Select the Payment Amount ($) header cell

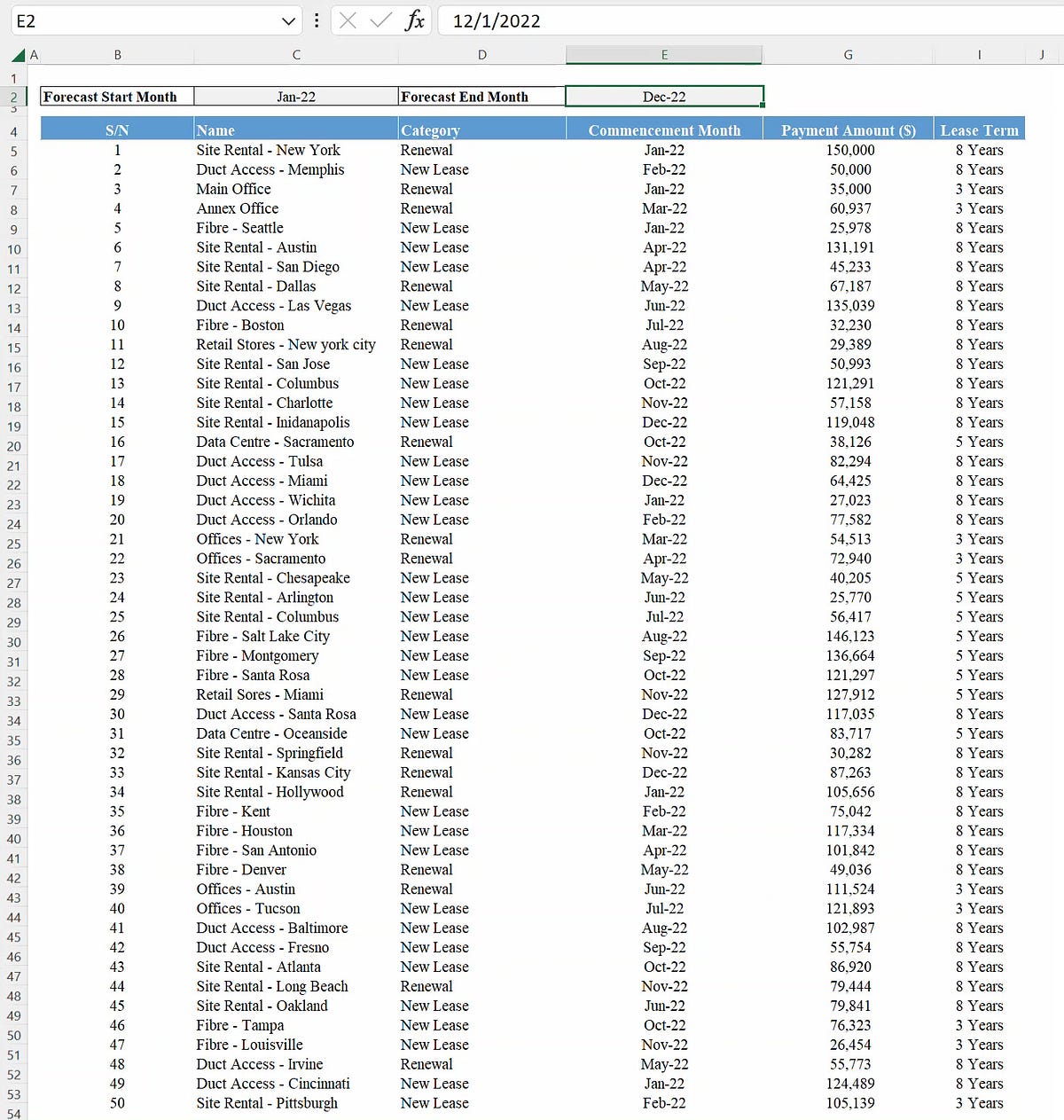[849, 129]
